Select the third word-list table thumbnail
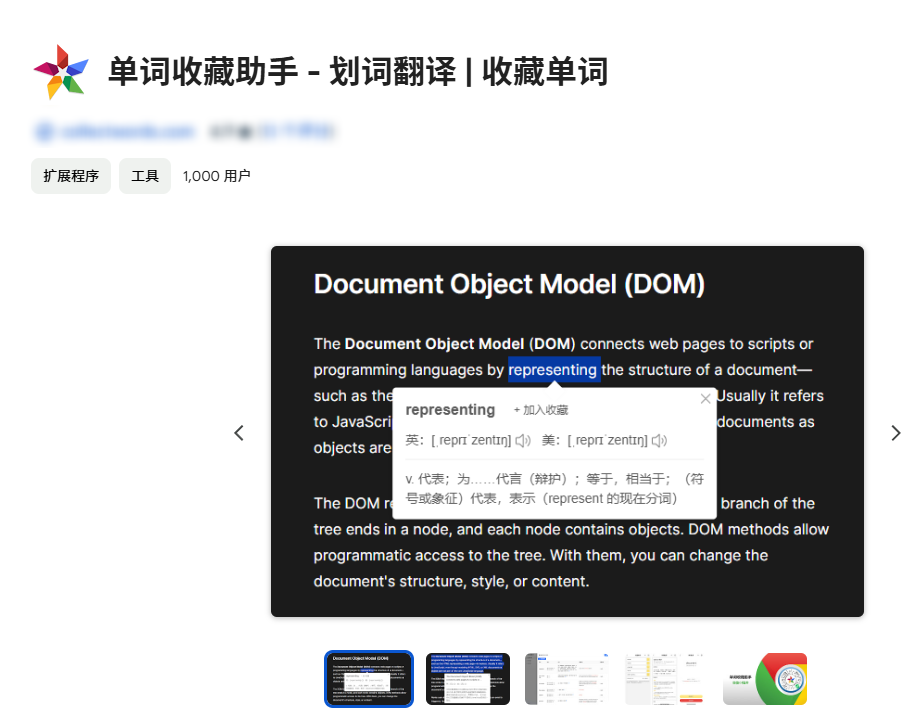The width and height of the screenshot is (909, 719). click(x=566, y=679)
